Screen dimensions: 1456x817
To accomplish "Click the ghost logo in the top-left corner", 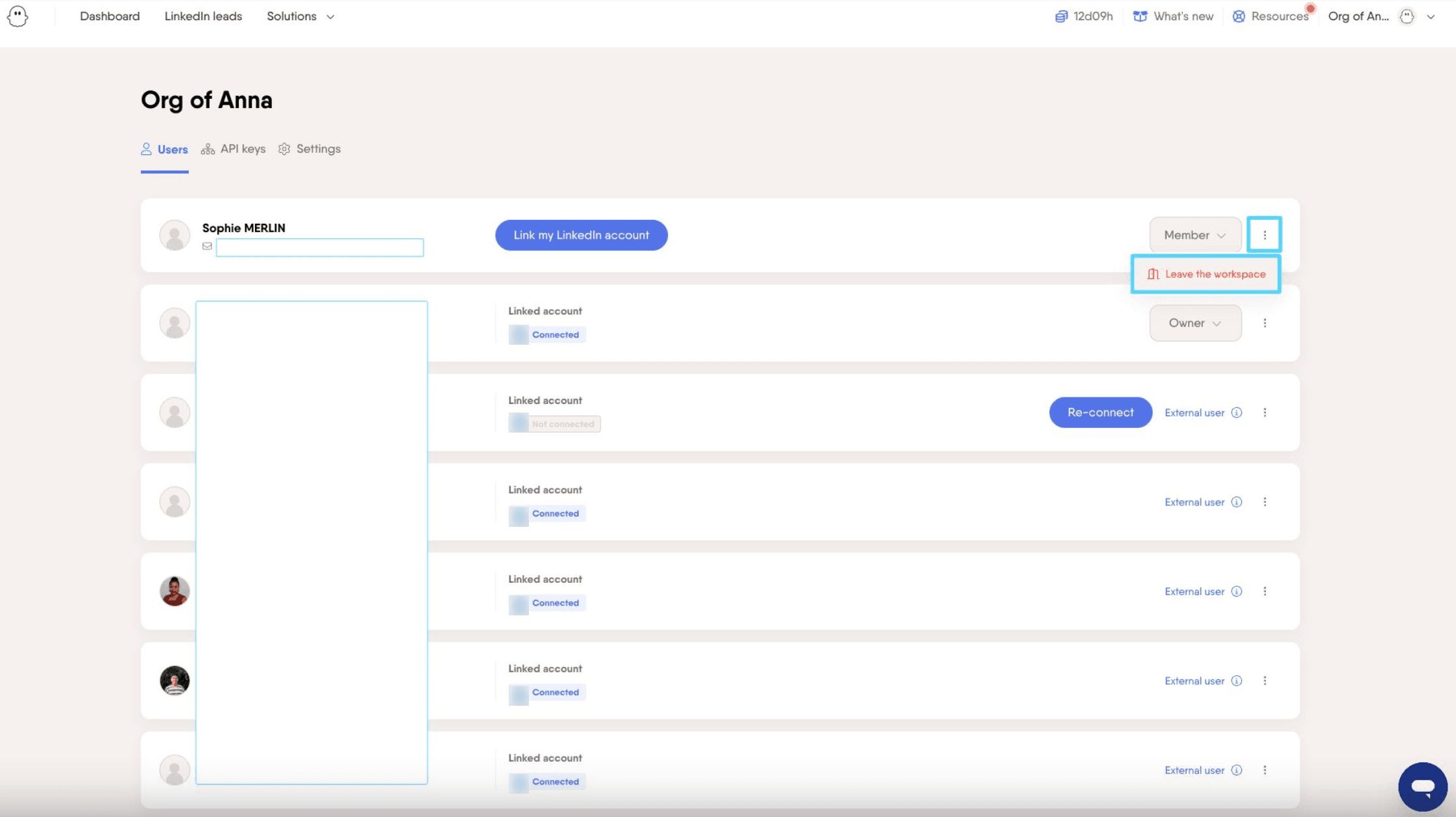I will pos(18,16).
